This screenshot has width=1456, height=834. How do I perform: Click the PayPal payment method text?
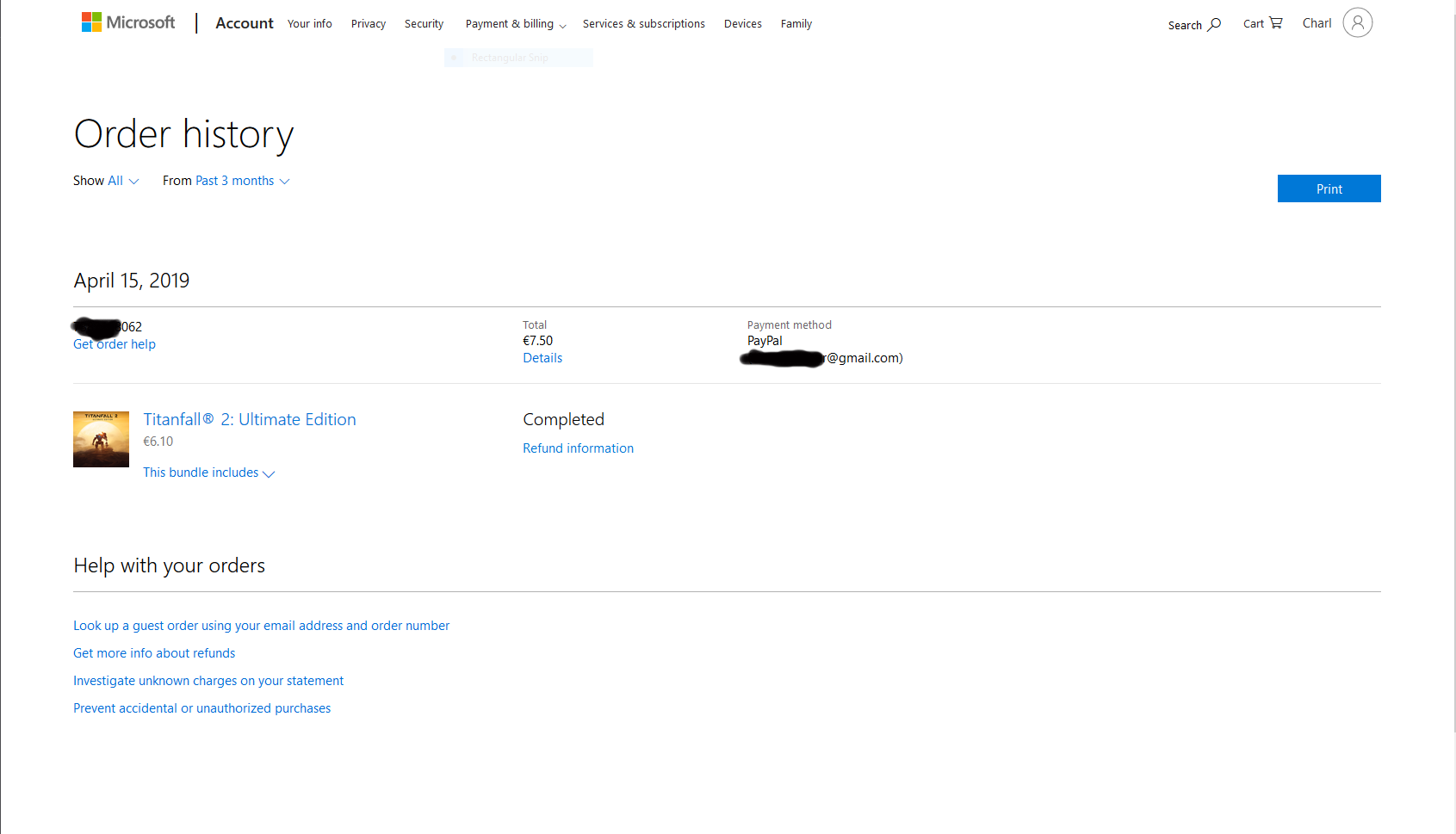point(765,341)
